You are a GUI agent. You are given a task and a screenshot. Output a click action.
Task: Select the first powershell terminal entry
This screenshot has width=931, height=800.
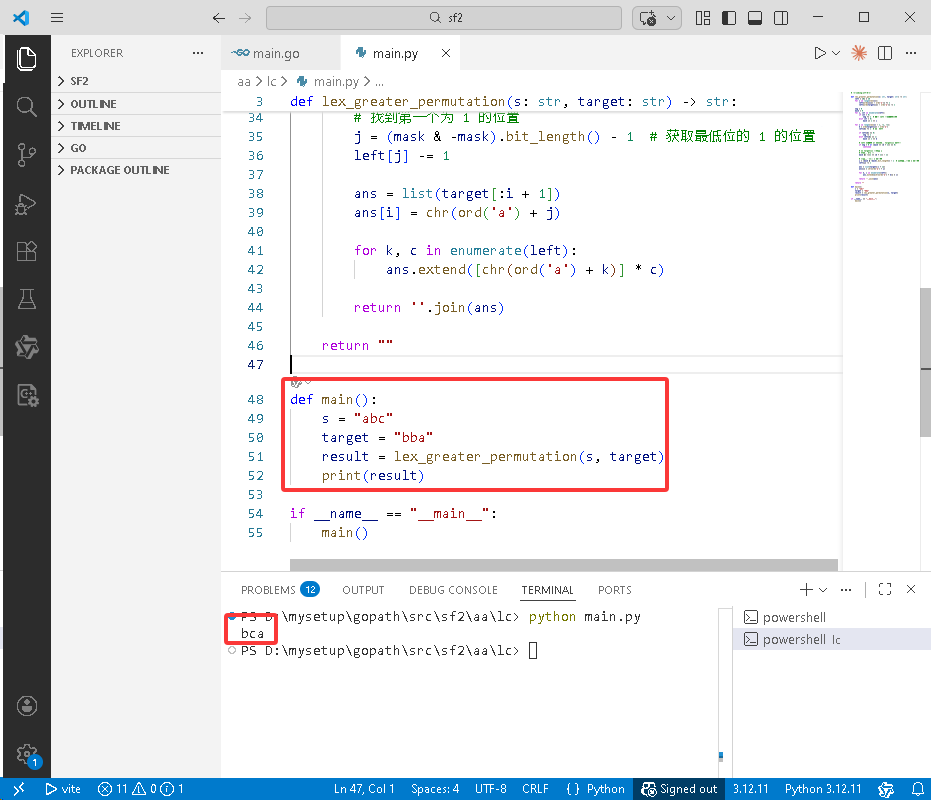click(832, 617)
